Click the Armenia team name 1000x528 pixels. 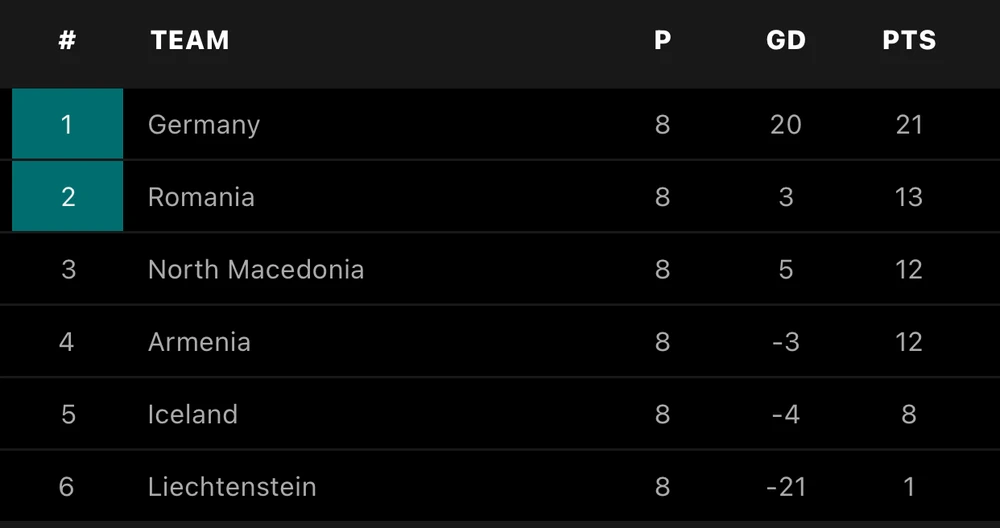tap(199, 342)
